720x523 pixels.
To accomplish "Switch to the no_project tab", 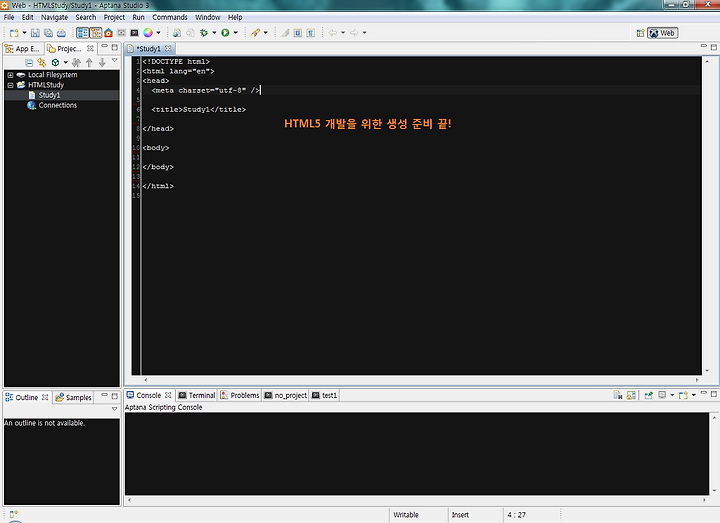I will (x=285, y=395).
